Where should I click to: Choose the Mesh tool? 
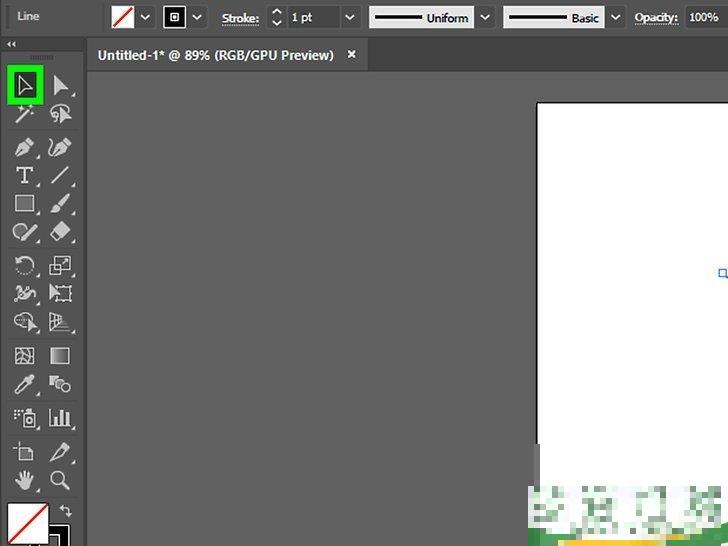24,356
